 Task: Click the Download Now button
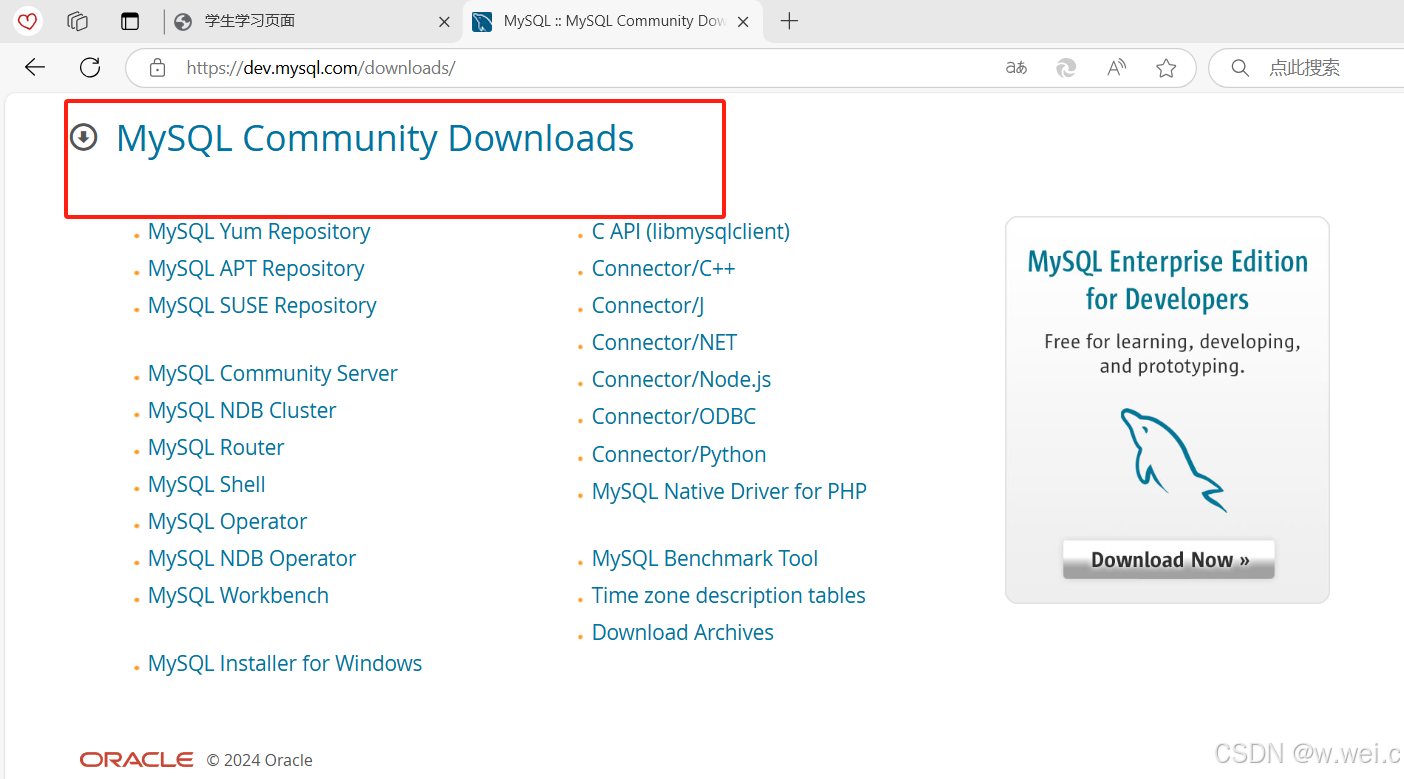click(x=1167, y=559)
